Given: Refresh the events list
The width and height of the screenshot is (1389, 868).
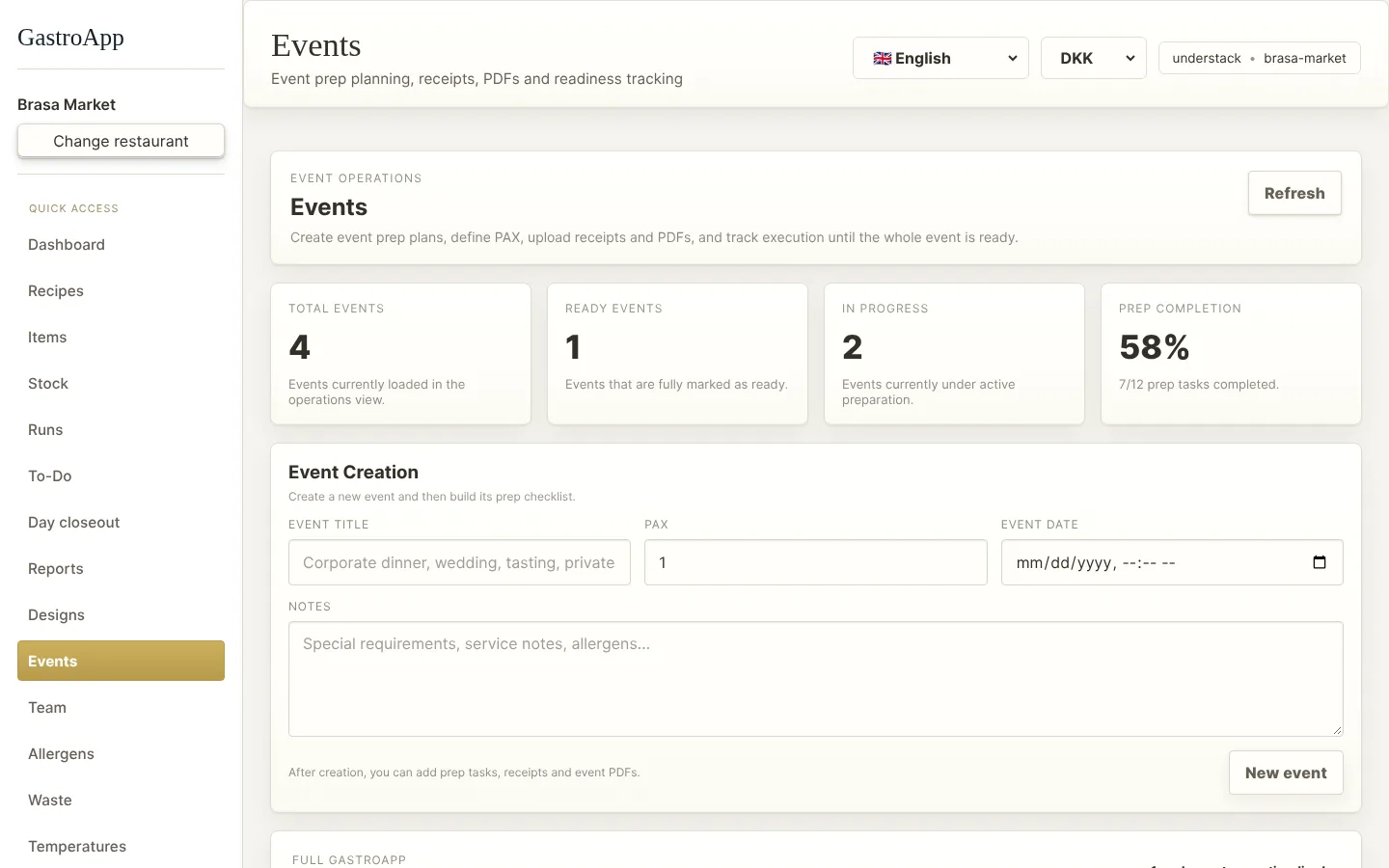Looking at the screenshot, I should coord(1294,193).
